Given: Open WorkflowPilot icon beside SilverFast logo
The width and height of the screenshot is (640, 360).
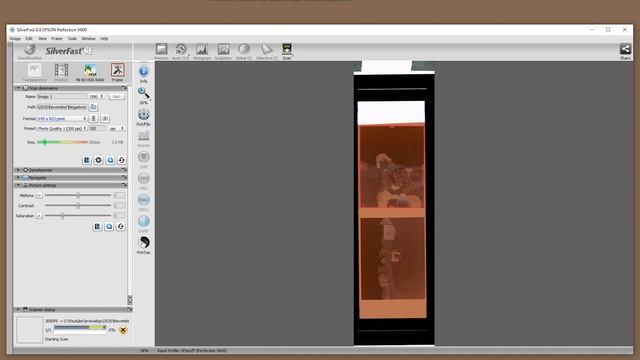Looking at the screenshot, I should [29, 50].
